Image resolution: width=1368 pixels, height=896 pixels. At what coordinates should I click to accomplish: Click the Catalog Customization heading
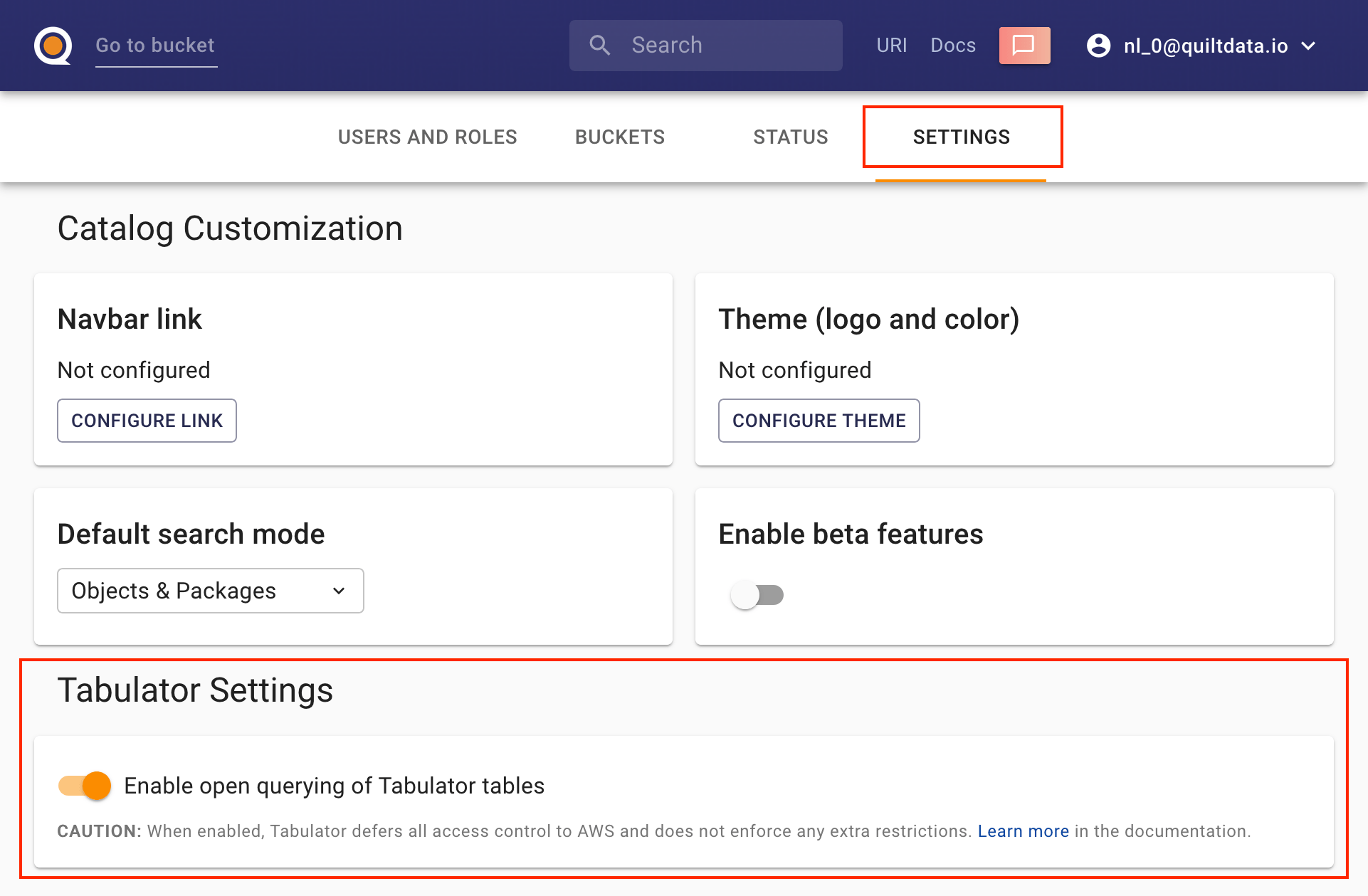(x=230, y=228)
